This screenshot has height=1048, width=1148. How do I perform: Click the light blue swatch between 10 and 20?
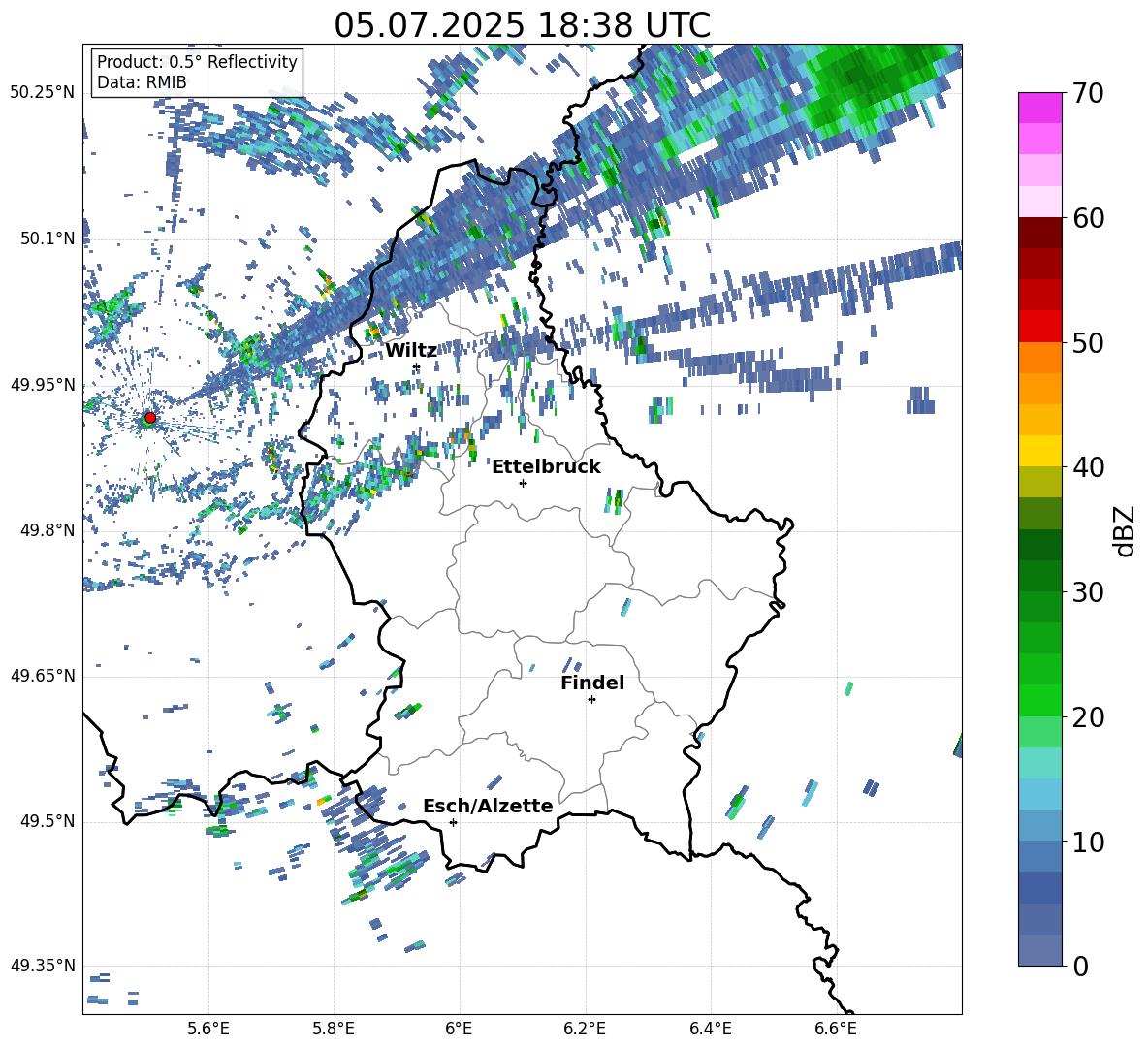[x=1039, y=794]
